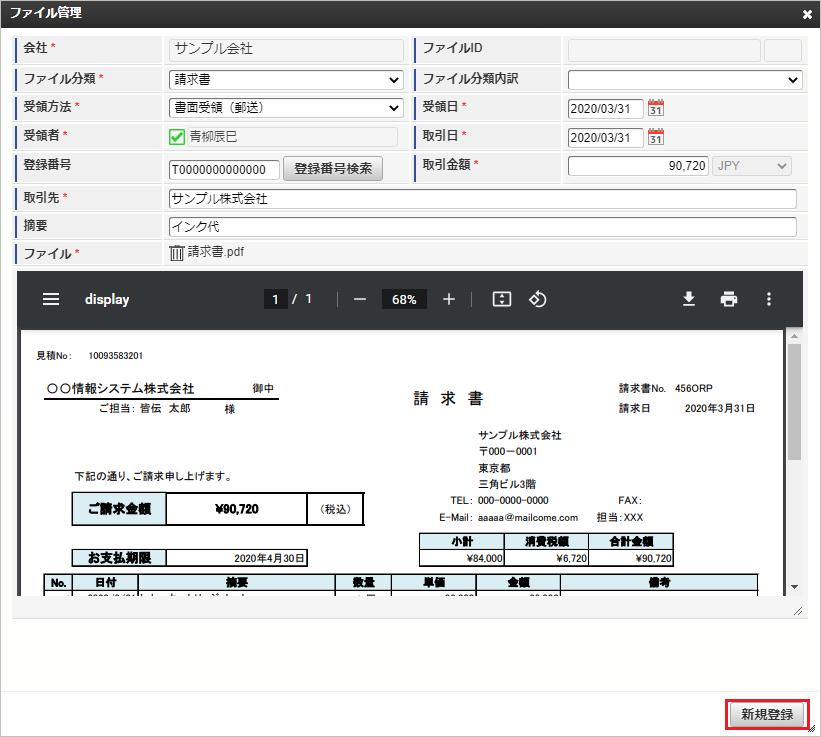This screenshot has height=737, width=821.
Task: Expand the ファイル分類 dropdown
Action: pos(285,80)
